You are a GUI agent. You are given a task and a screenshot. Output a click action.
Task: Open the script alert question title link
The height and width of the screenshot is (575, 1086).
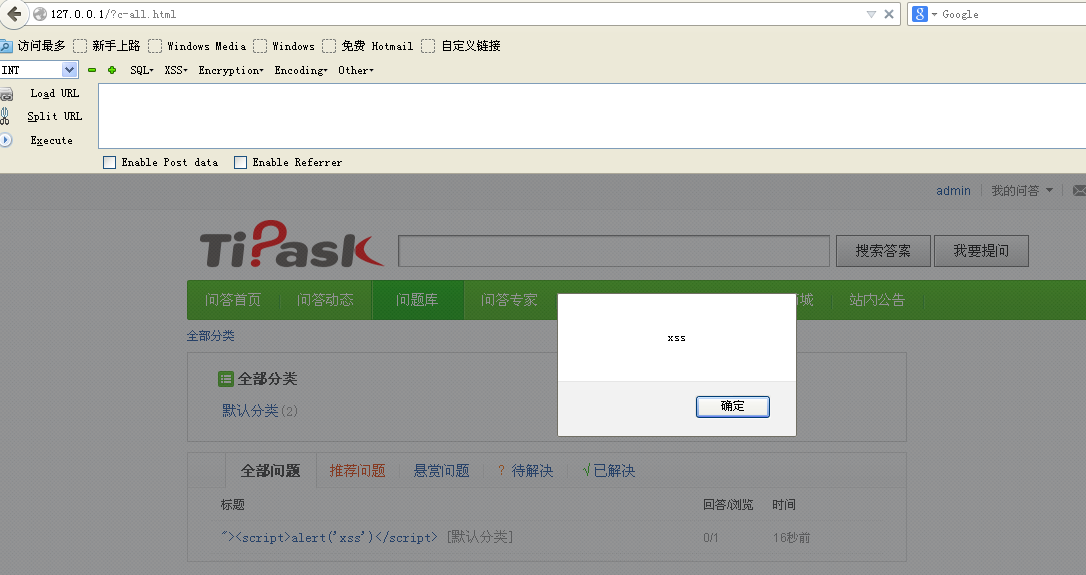click(329, 538)
